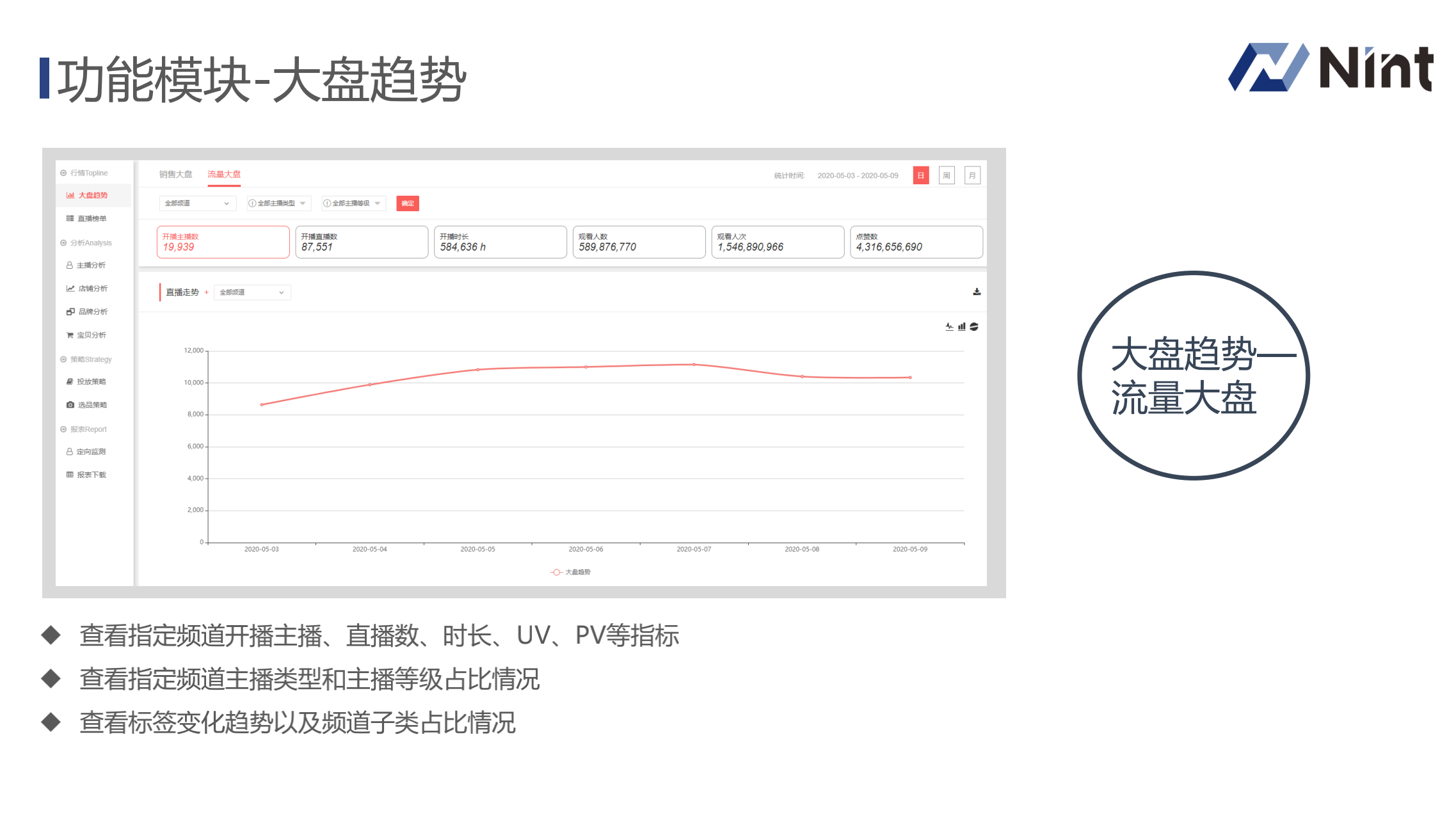Viewport: 1456px width, 819px height.
Task: Expand the 全部主播类型 dropdown
Action: [x=279, y=203]
